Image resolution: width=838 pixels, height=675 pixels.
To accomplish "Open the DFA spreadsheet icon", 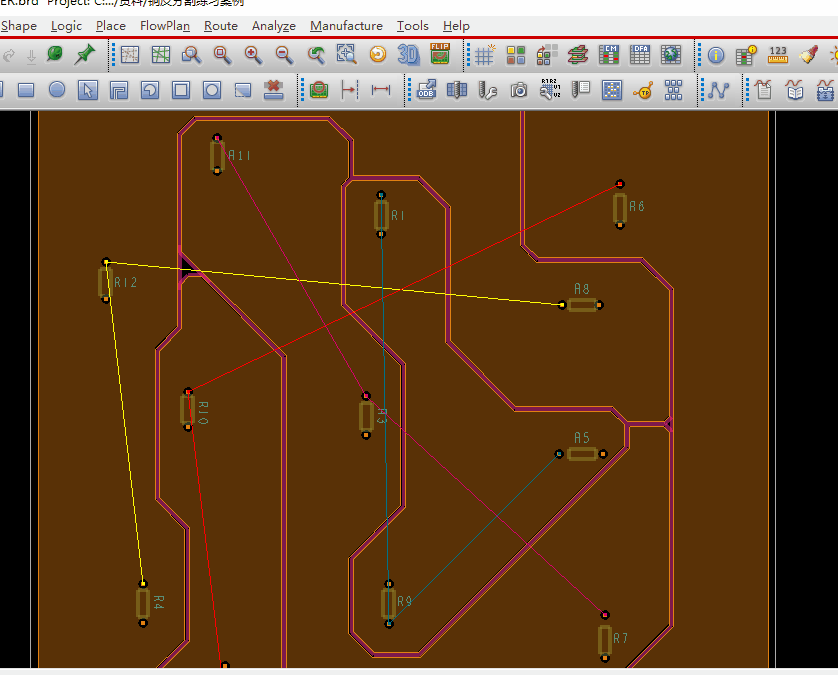I will point(640,55).
